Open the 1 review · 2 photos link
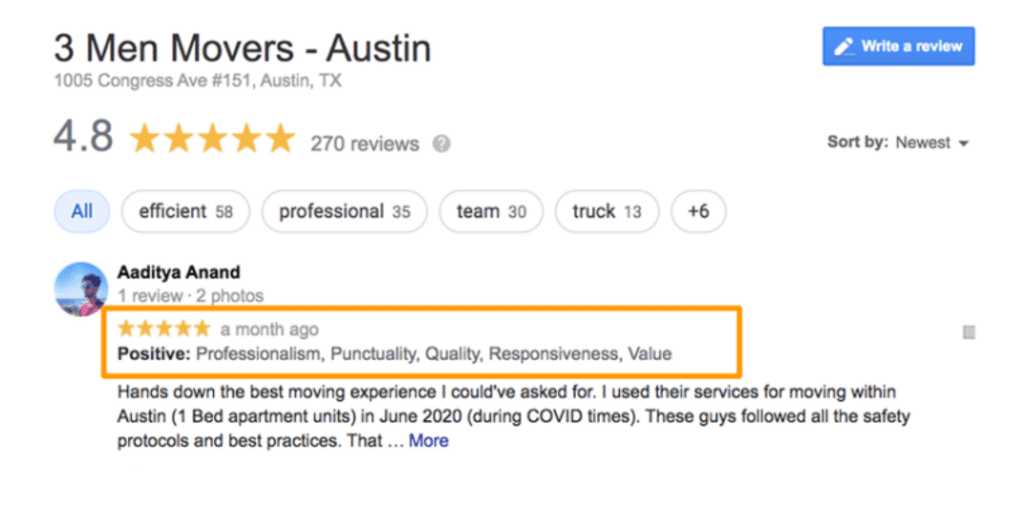 (190, 296)
